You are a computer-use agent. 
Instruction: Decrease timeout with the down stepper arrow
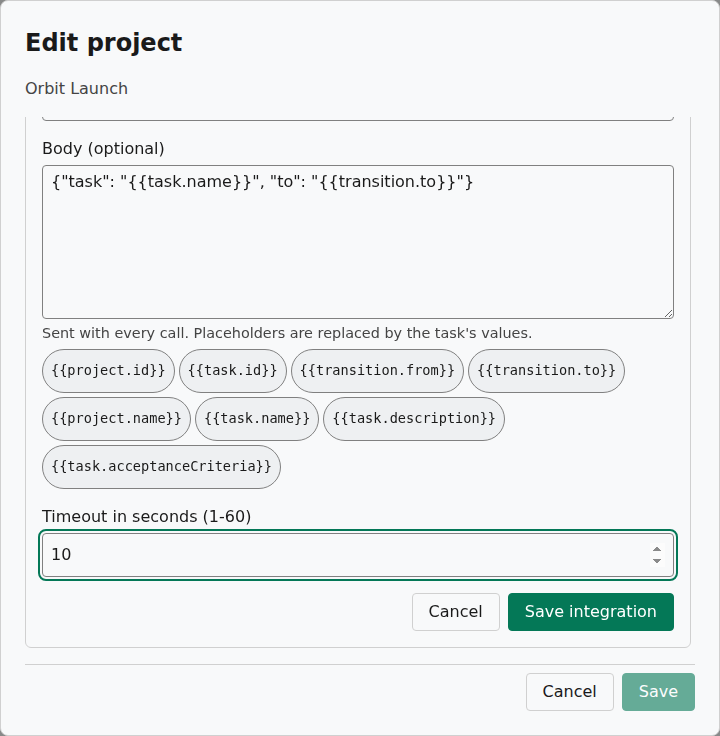657,560
